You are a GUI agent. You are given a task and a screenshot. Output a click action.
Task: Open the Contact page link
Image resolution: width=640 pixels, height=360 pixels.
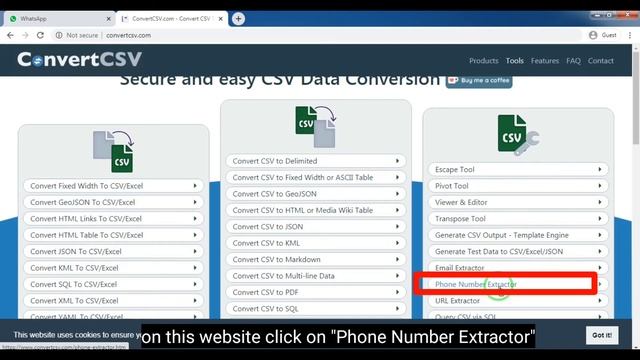600,61
